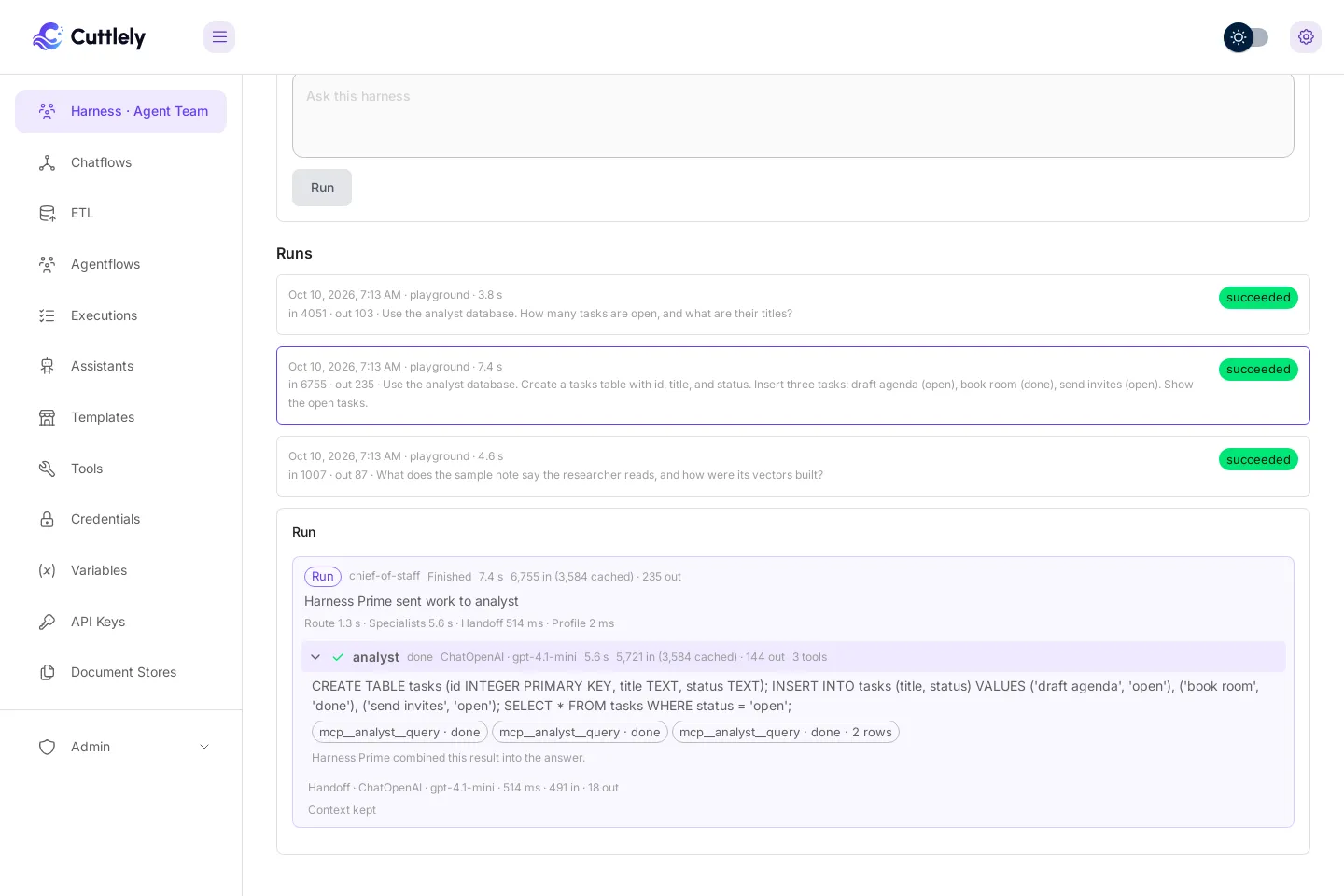Image resolution: width=1344 pixels, height=896 pixels.
Task: Click the '3 tools' label in analyst row
Action: coord(809,657)
